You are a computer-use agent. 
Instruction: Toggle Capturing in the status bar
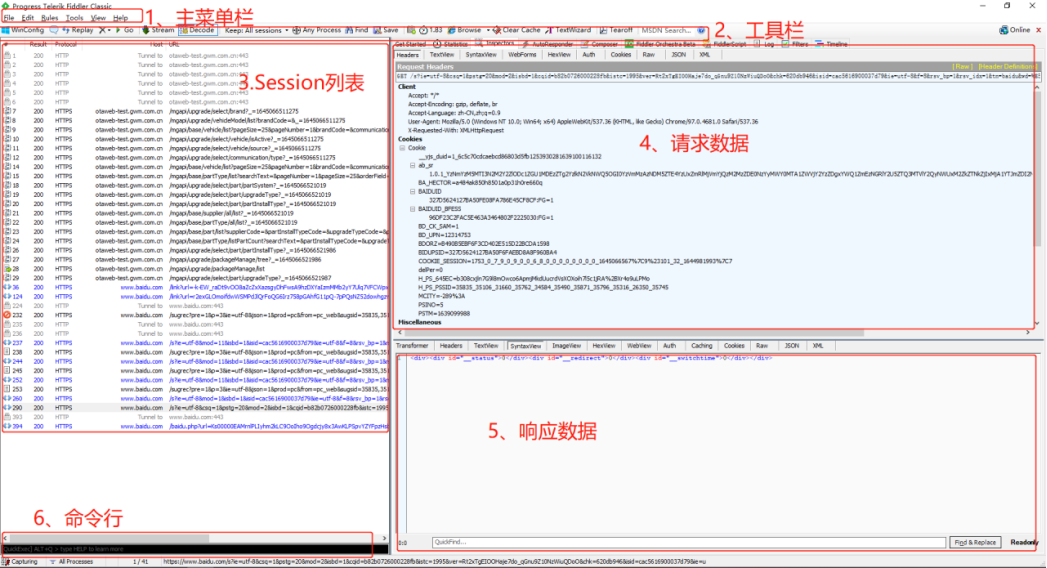[20, 562]
